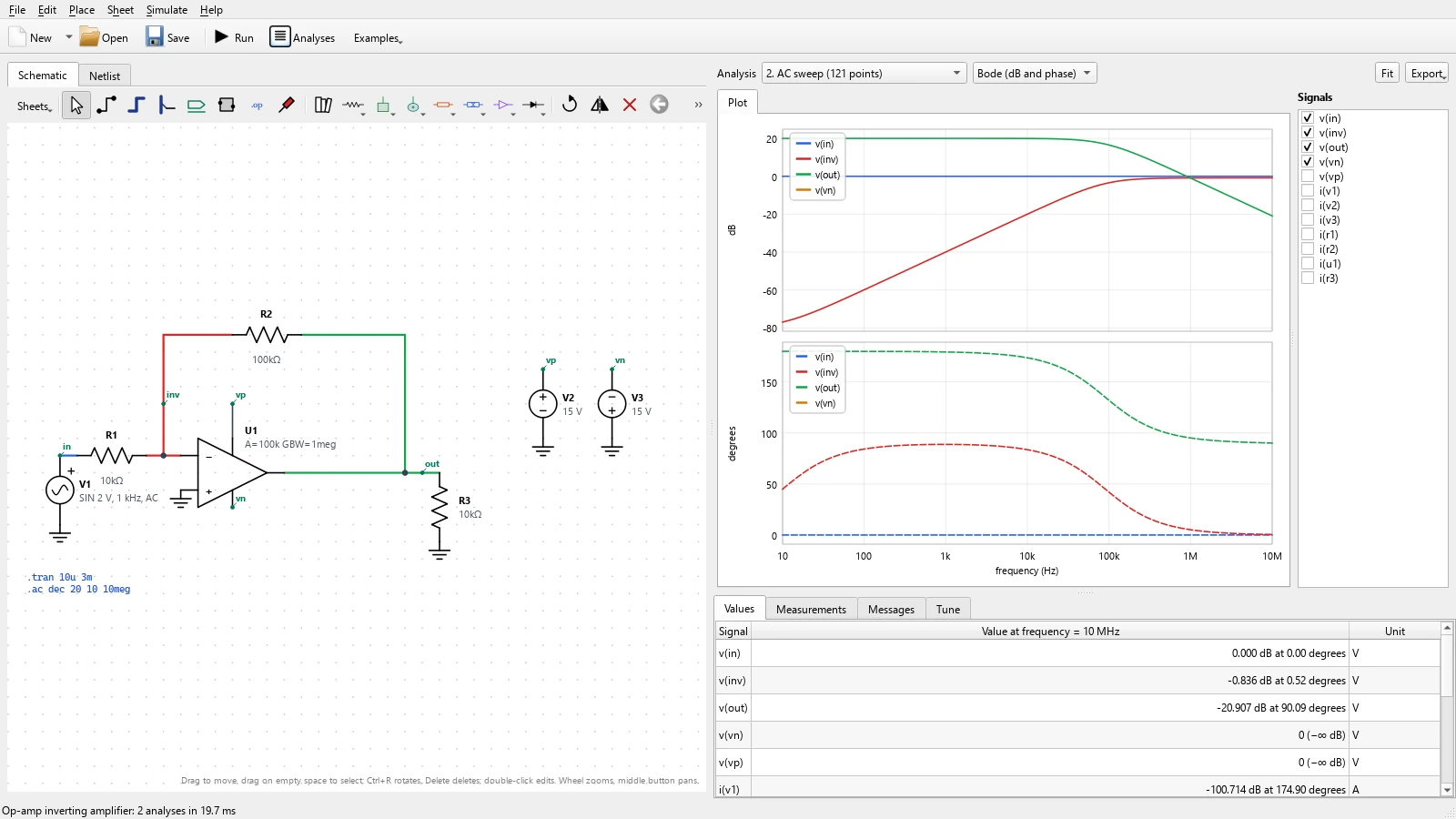
Task: Place a subcircuit block
Action: pos(227,106)
